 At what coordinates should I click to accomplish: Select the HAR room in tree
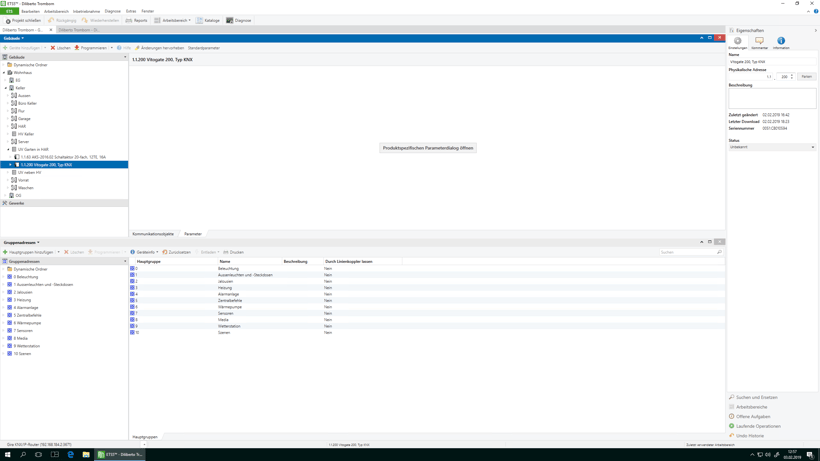click(x=22, y=126)
